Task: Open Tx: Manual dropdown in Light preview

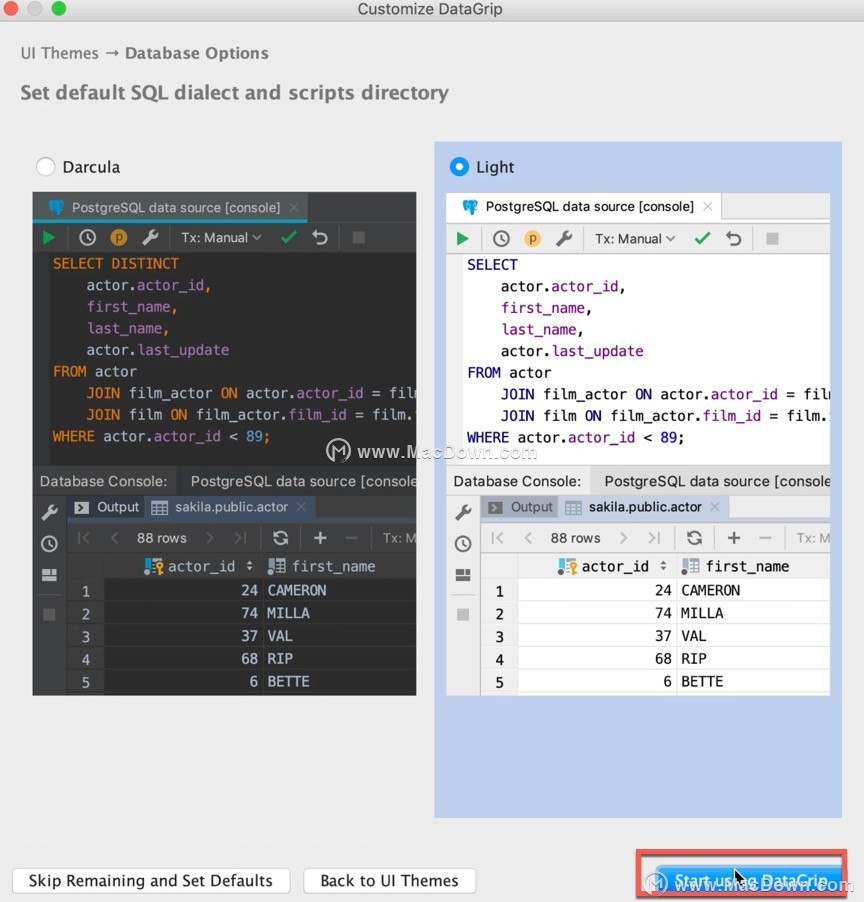Action: pyautogui.click(x=634, y=239)
